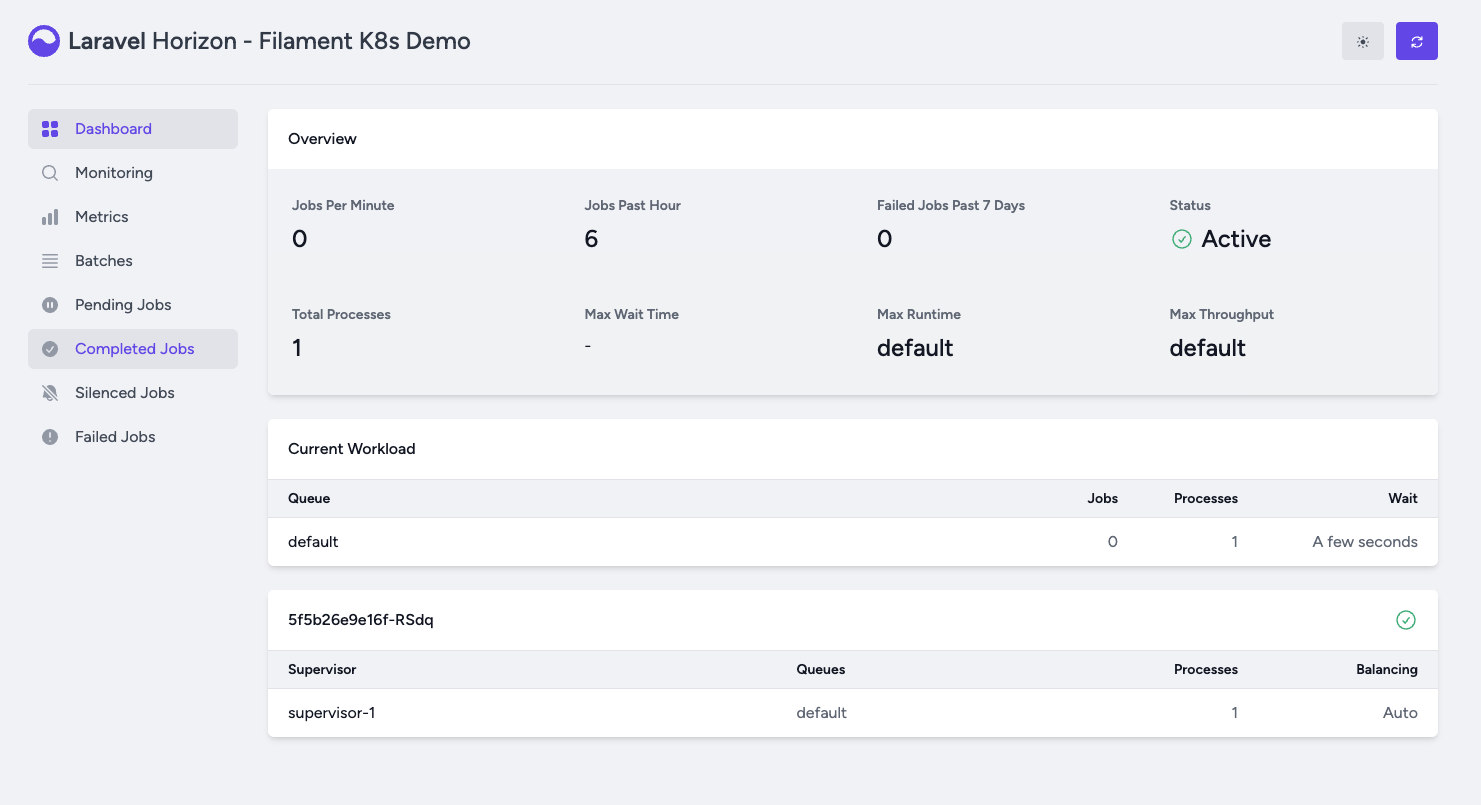Click the Current Workload heading
Viewport: 1481px width, 805px height.
[352, 449]
